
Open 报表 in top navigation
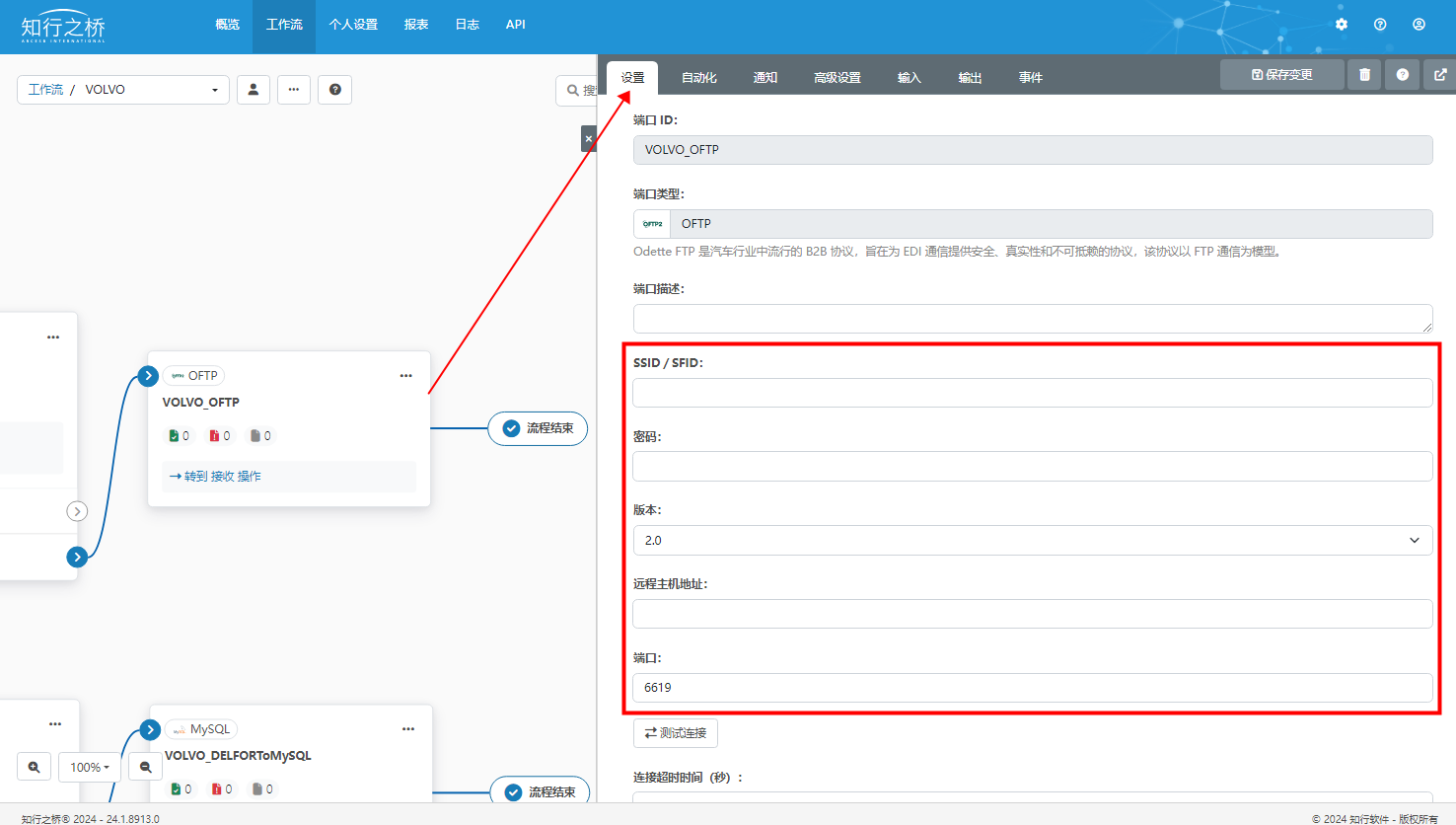coord(416,25)
